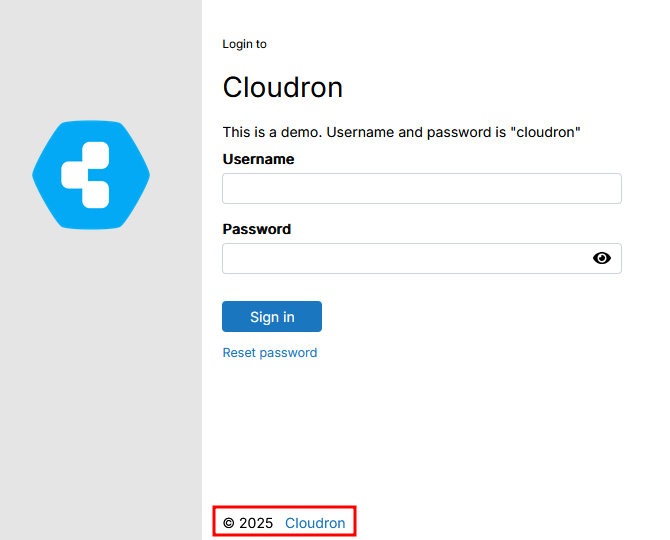
Task: Click the copyright © symbol
Action: coord(229,523)
